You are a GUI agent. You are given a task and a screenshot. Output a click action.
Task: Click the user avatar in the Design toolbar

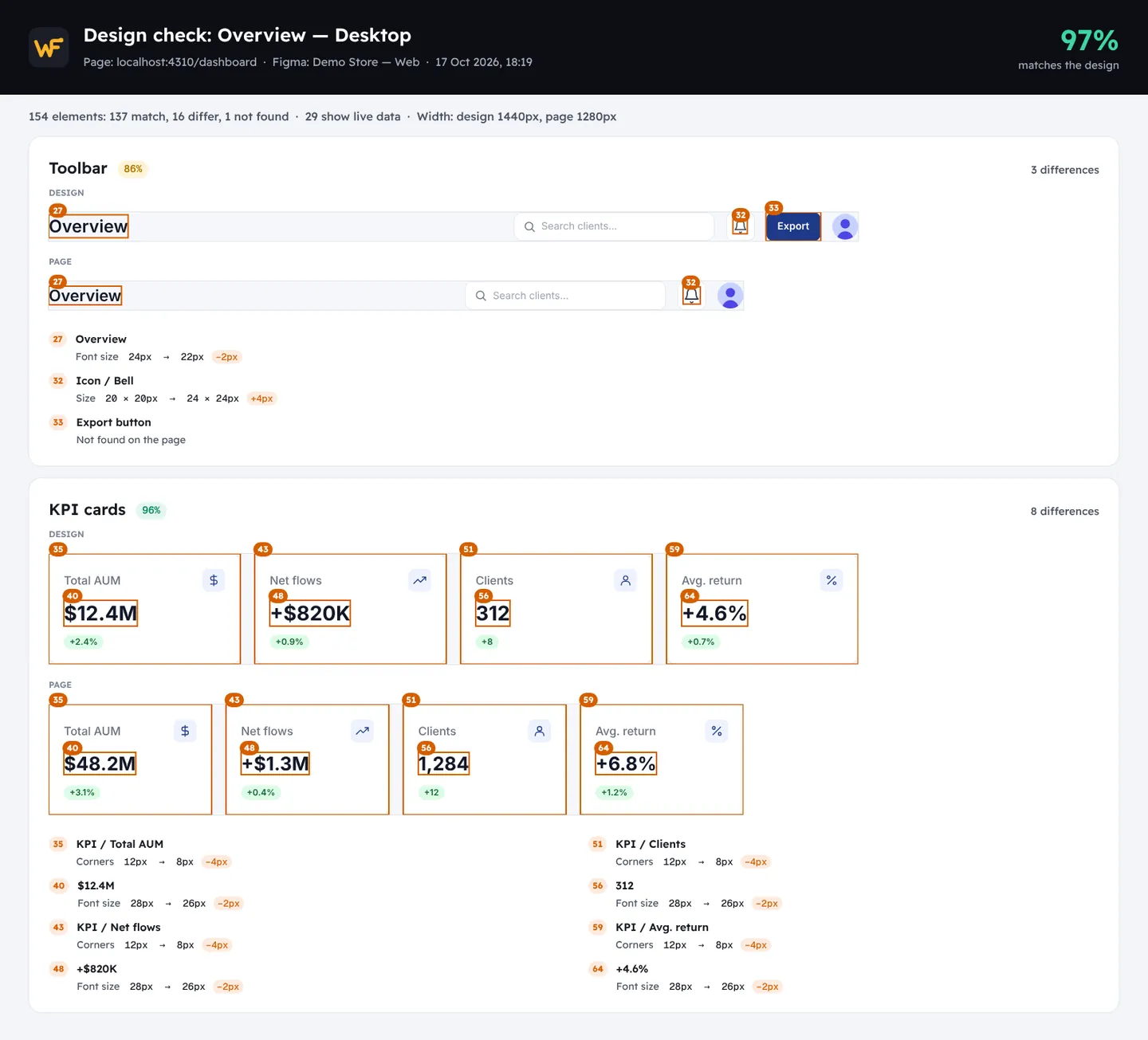click(845, 226)
